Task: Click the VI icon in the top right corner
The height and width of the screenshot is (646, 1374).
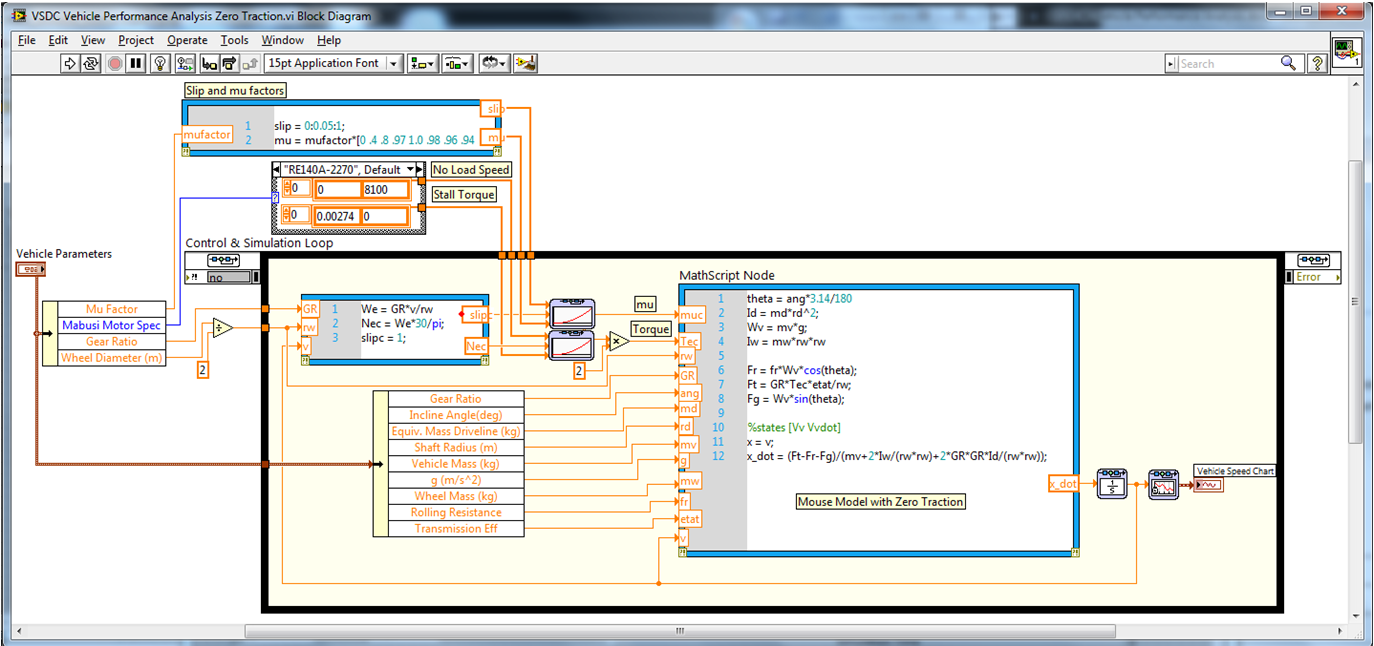Action: pos(1346,52)
